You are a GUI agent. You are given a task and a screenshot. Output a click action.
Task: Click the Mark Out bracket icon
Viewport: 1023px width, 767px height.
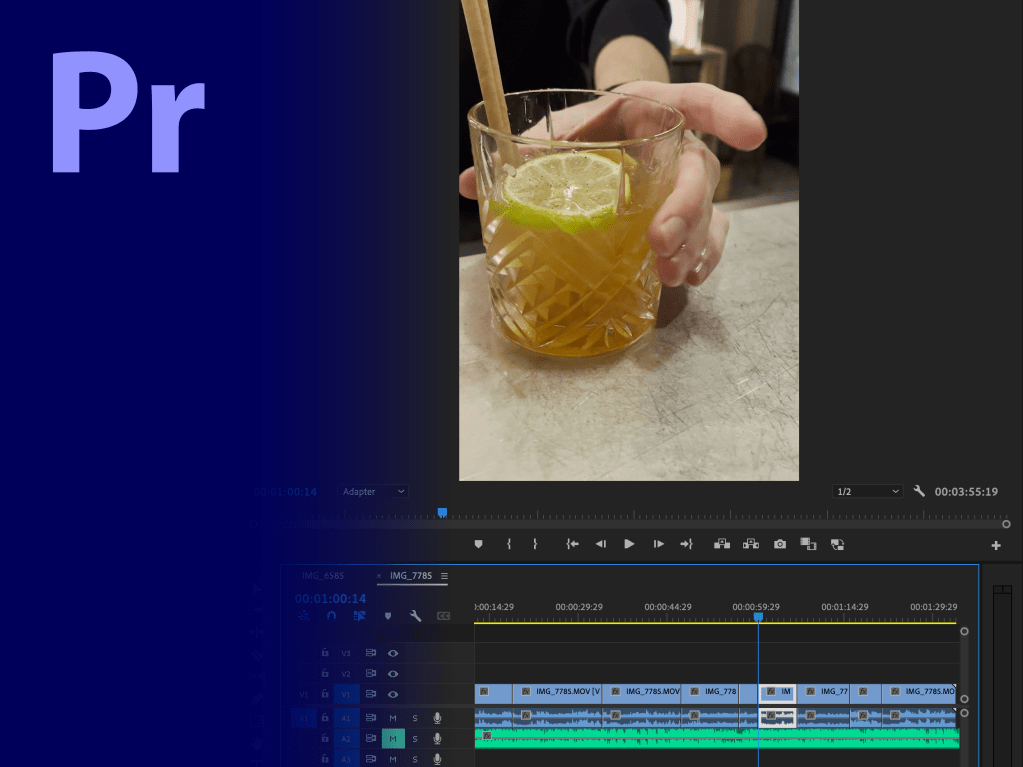(x=535, y=544)
